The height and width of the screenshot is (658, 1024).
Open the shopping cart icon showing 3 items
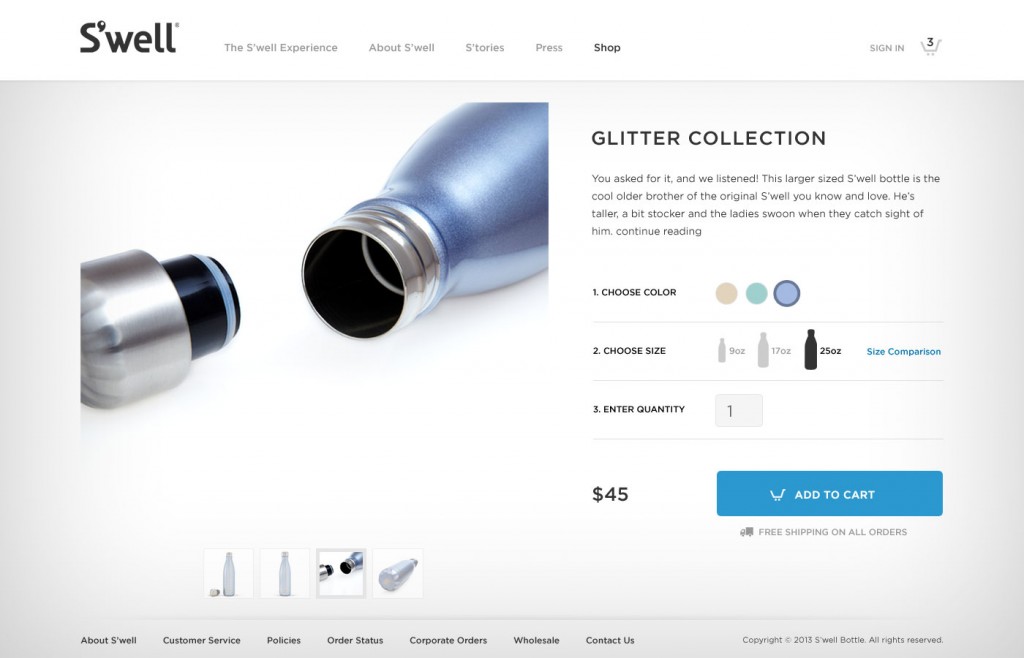point(931,46)
